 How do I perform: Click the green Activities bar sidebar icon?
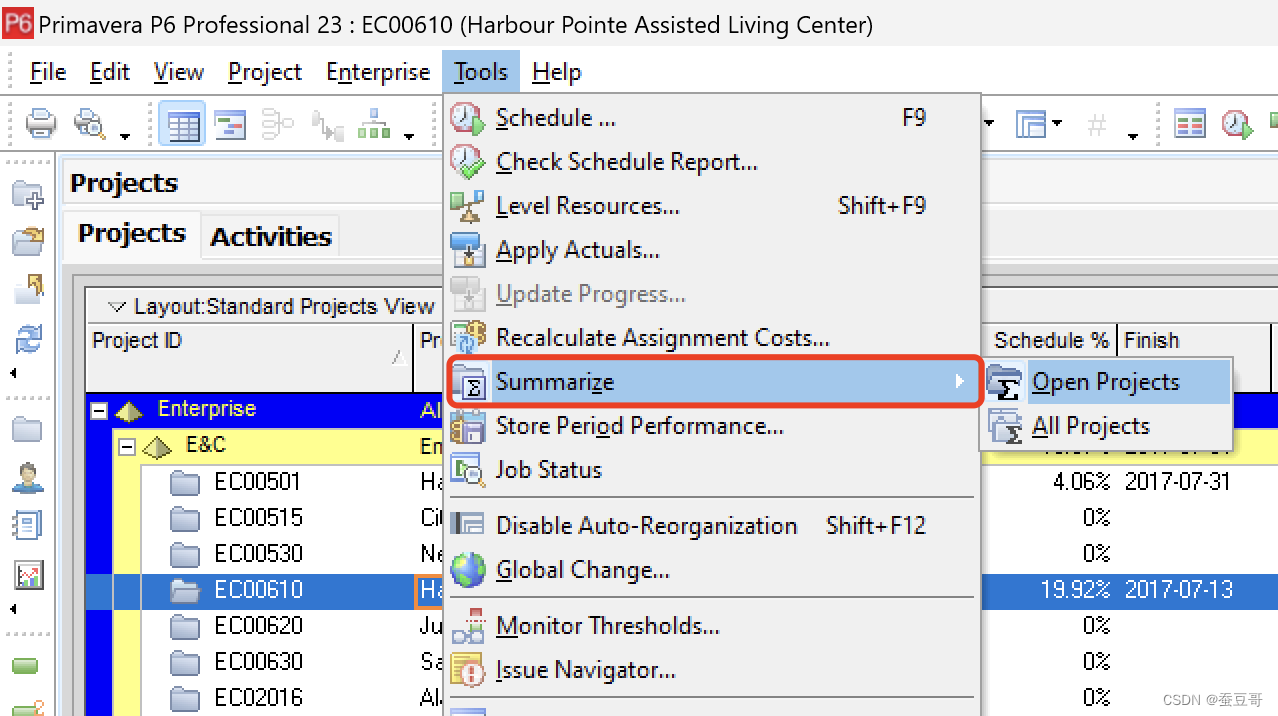(x=26, y=666)
